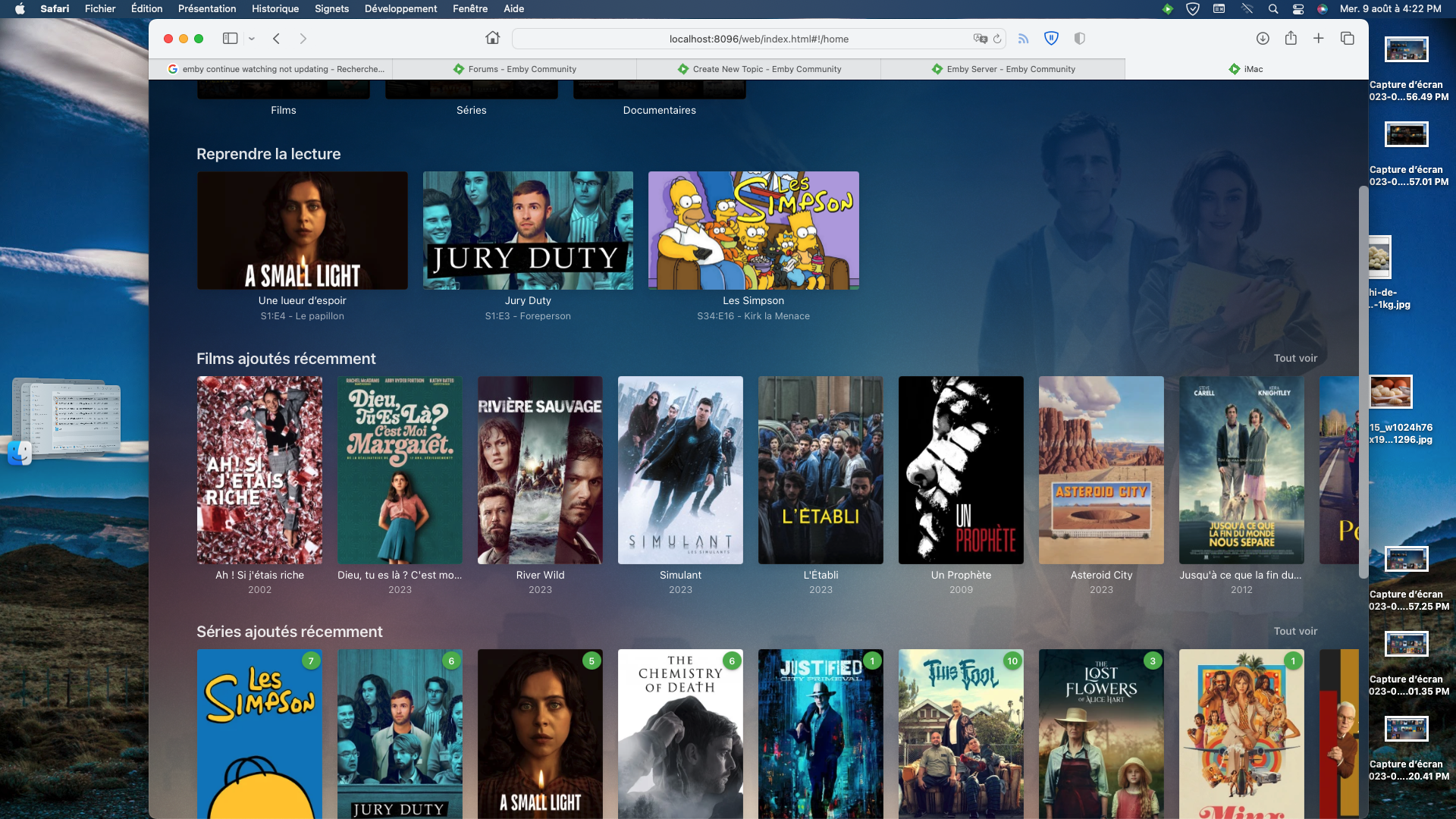Click the Emby icon in menu bar

[1167, 9]
